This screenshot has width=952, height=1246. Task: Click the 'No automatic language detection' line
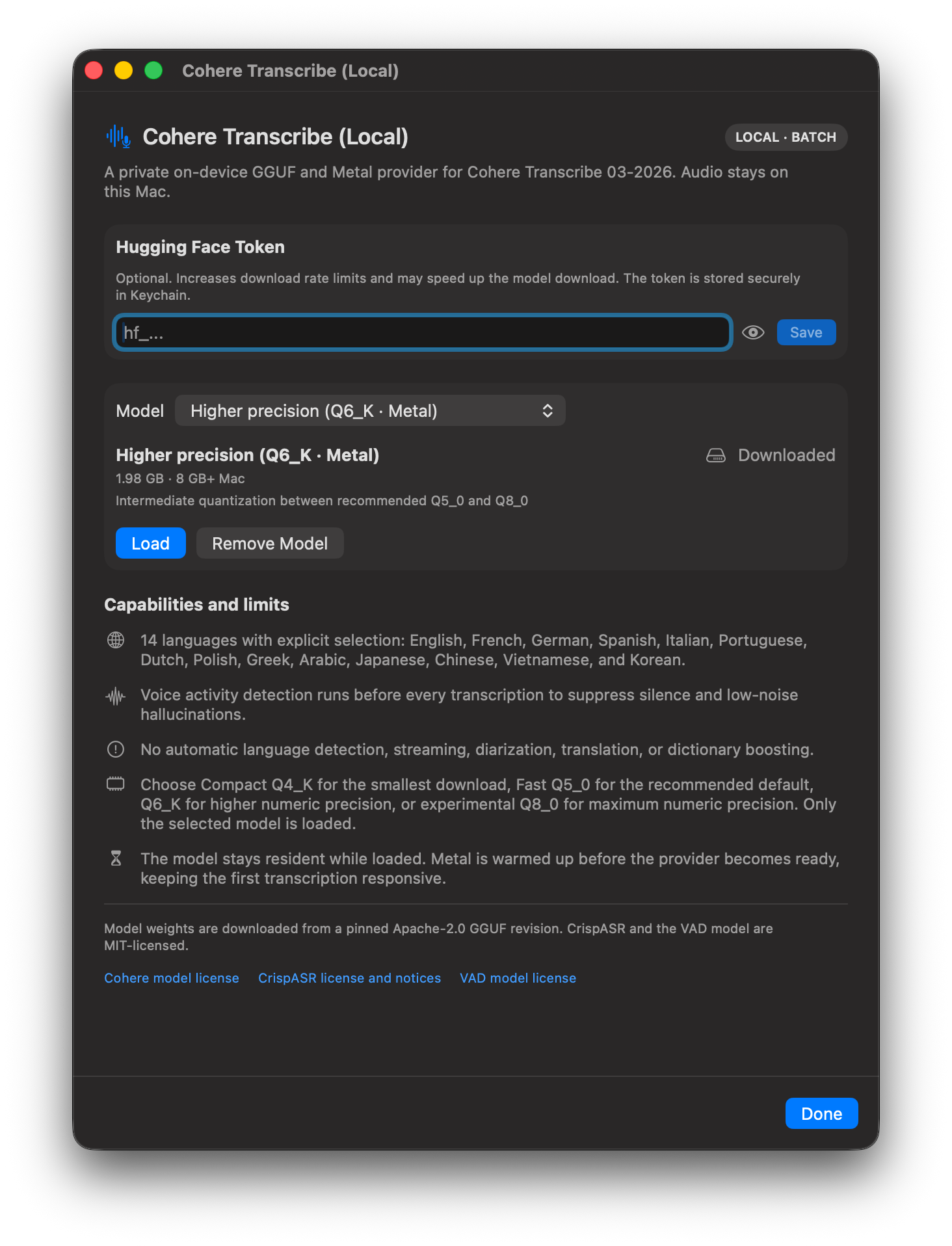[x=477, y=749]
